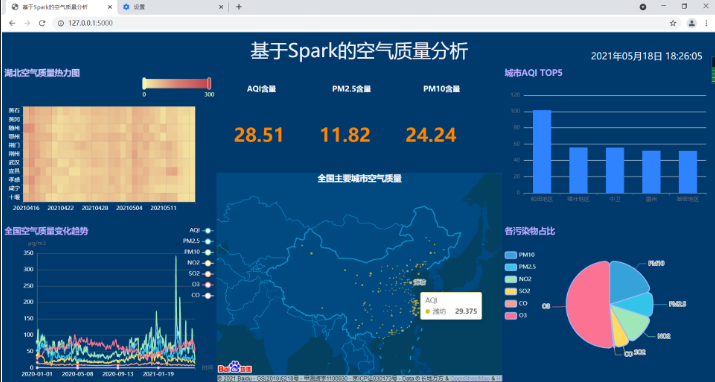Open a new tab with the plus icon
Image resolution: width=715 pixels, height=382 pixels.
pyautogui.click(x=238, y=7)
